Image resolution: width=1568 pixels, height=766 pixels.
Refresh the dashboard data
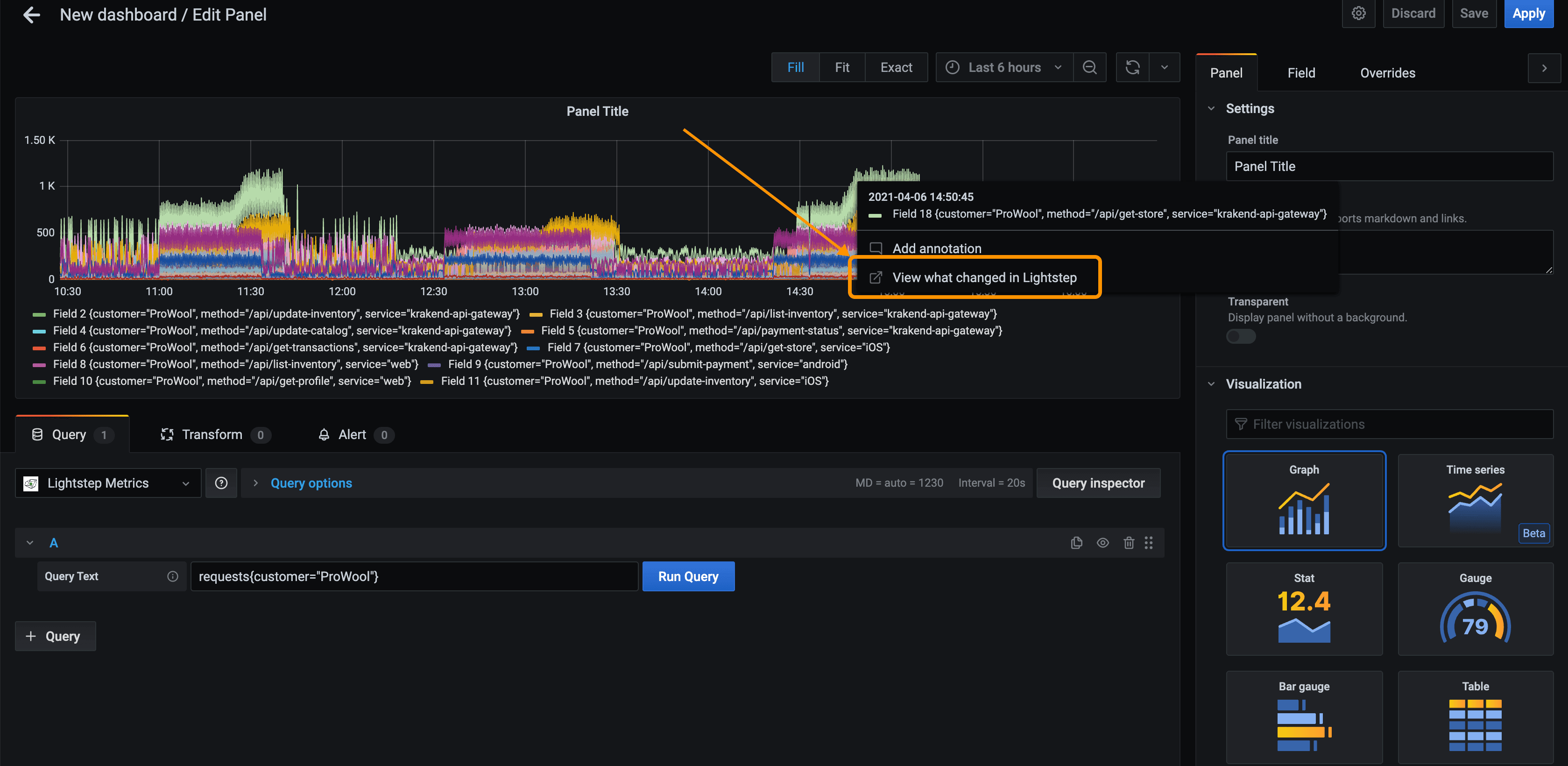1132,67
